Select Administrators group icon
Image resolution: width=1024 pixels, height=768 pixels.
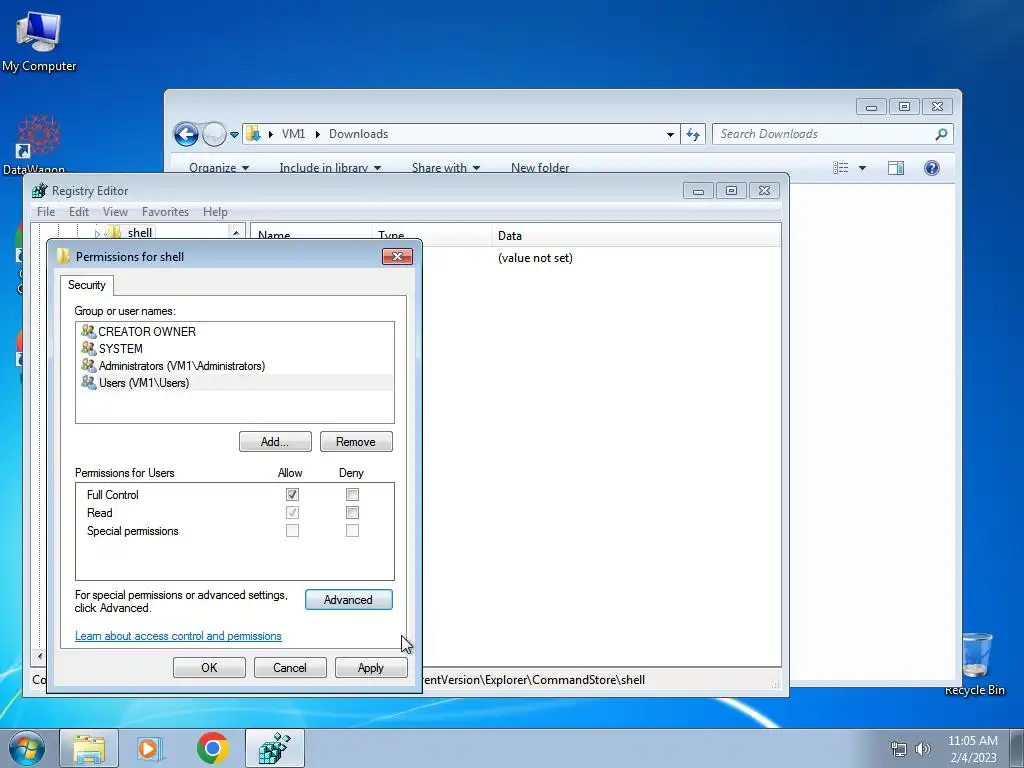(88, 365)
